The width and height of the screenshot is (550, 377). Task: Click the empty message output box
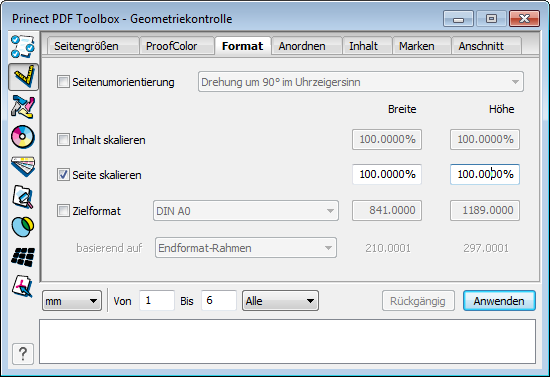pyautogui.click(x=287, y=341)
